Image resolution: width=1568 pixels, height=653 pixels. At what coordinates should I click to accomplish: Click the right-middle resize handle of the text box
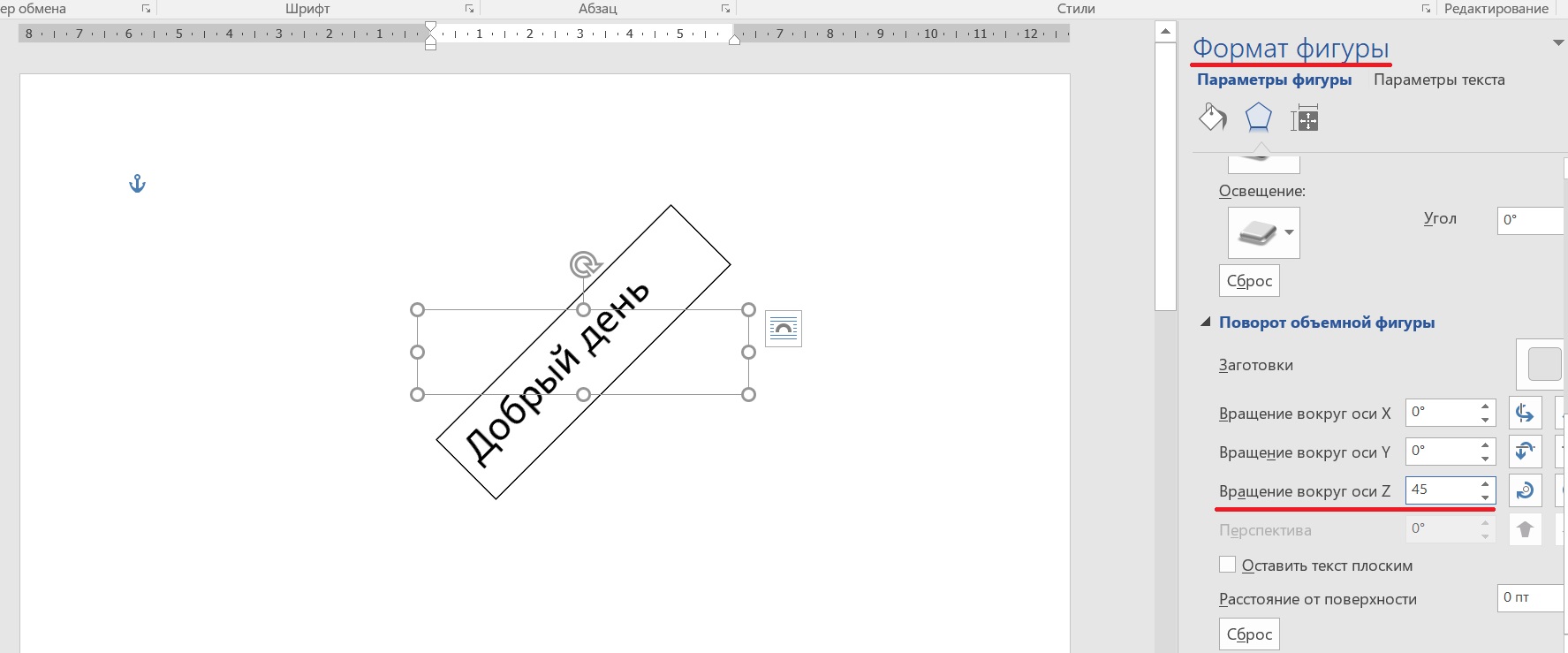pyautogui.click(x=748, y=352)
